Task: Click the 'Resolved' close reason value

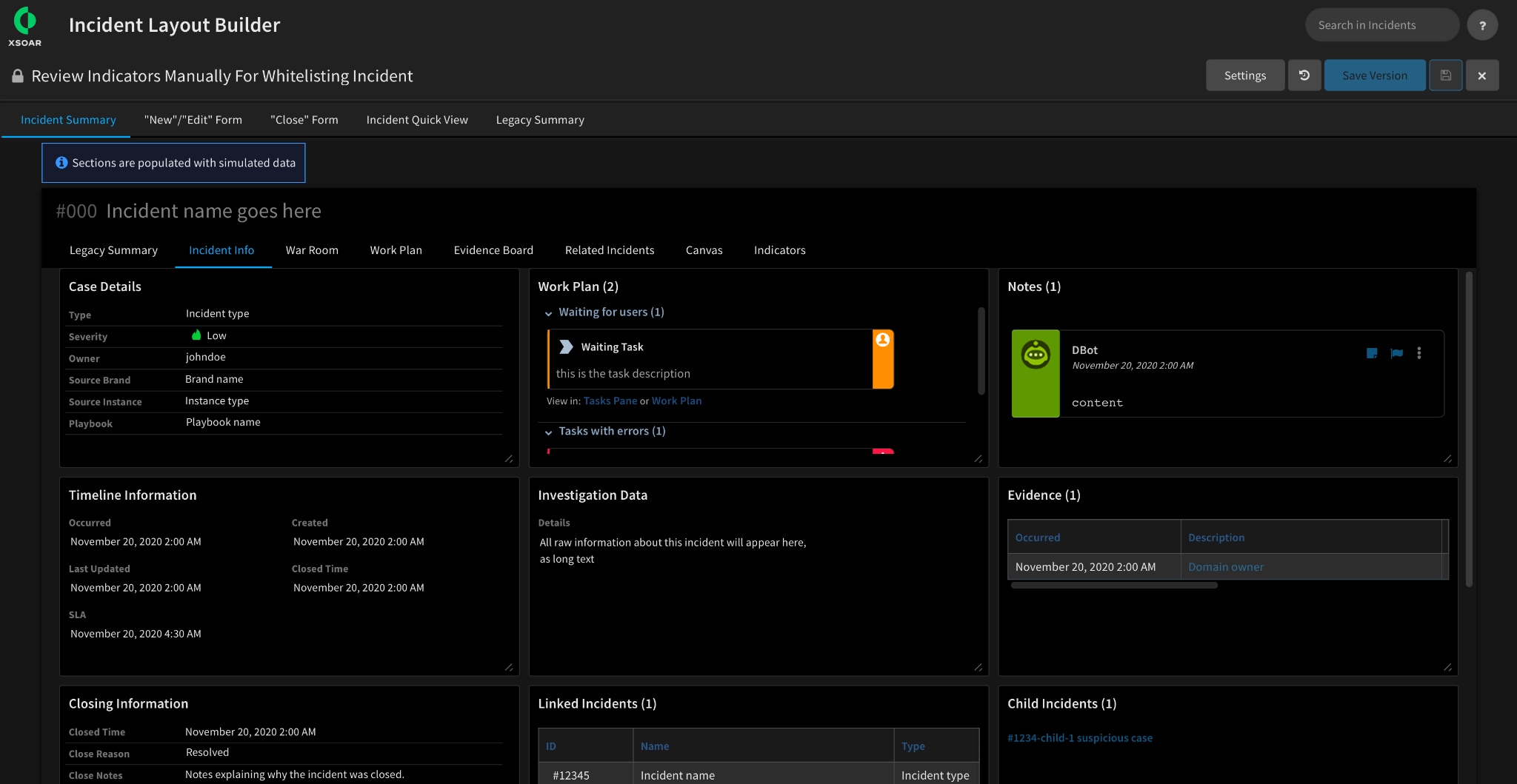Action: [207, 752]
